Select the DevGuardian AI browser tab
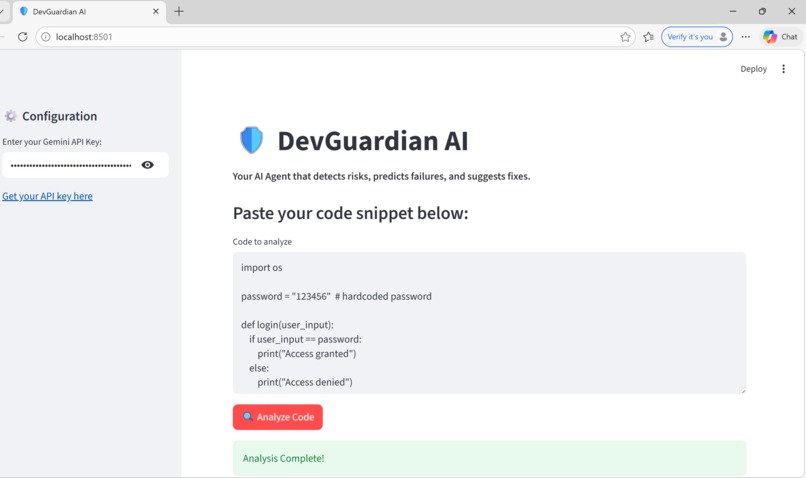The image size is (806, 478). click(88, 11)
